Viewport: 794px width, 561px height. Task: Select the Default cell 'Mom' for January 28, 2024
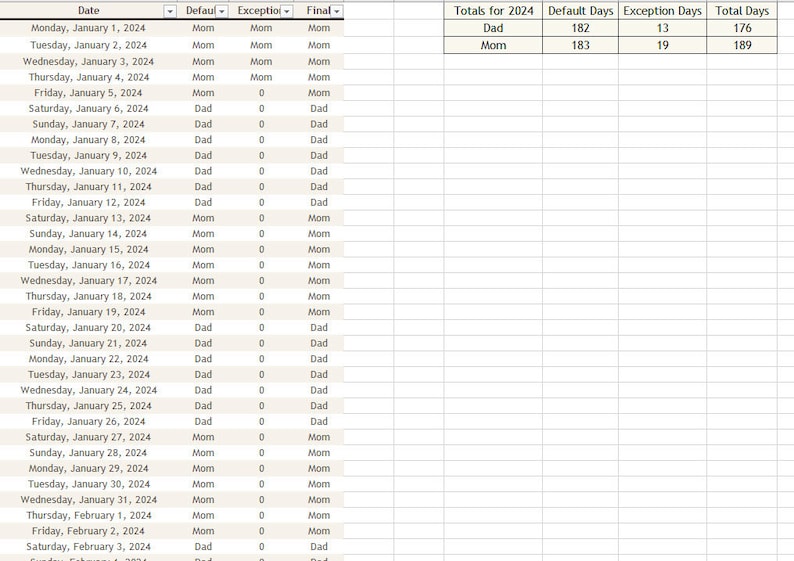(x=203, y=453)
